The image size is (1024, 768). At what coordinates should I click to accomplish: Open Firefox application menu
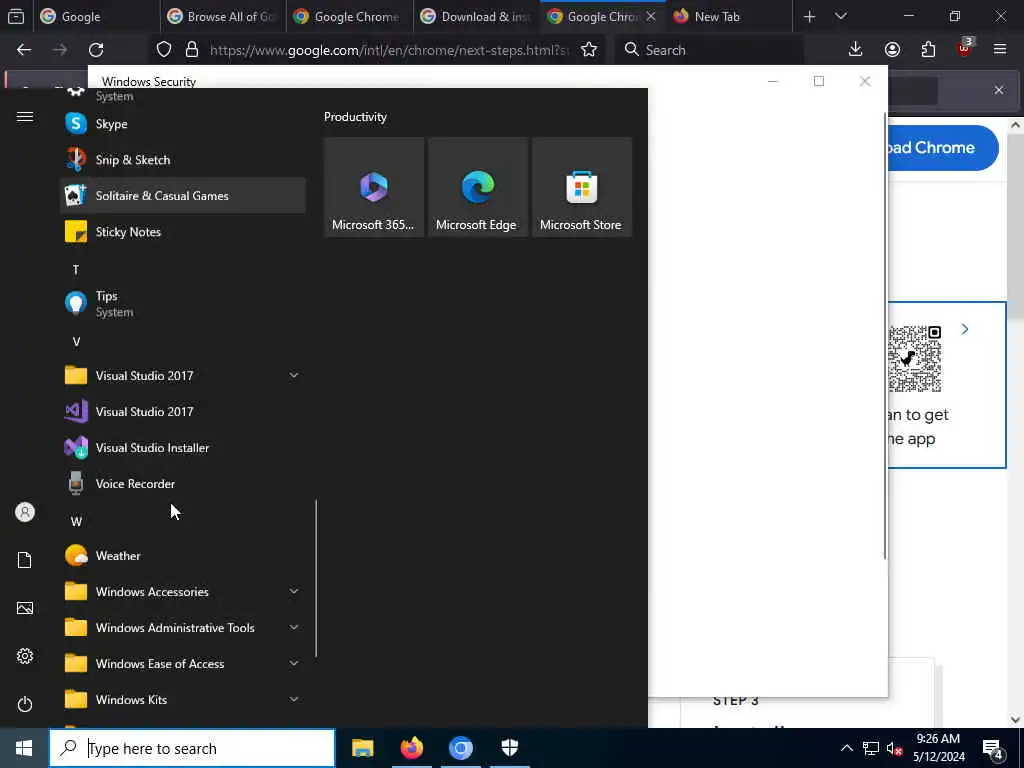1000,50
